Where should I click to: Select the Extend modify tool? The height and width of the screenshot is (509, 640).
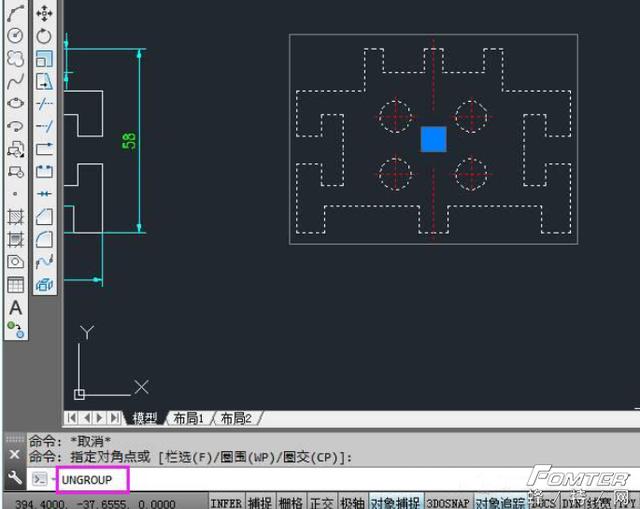44,126
